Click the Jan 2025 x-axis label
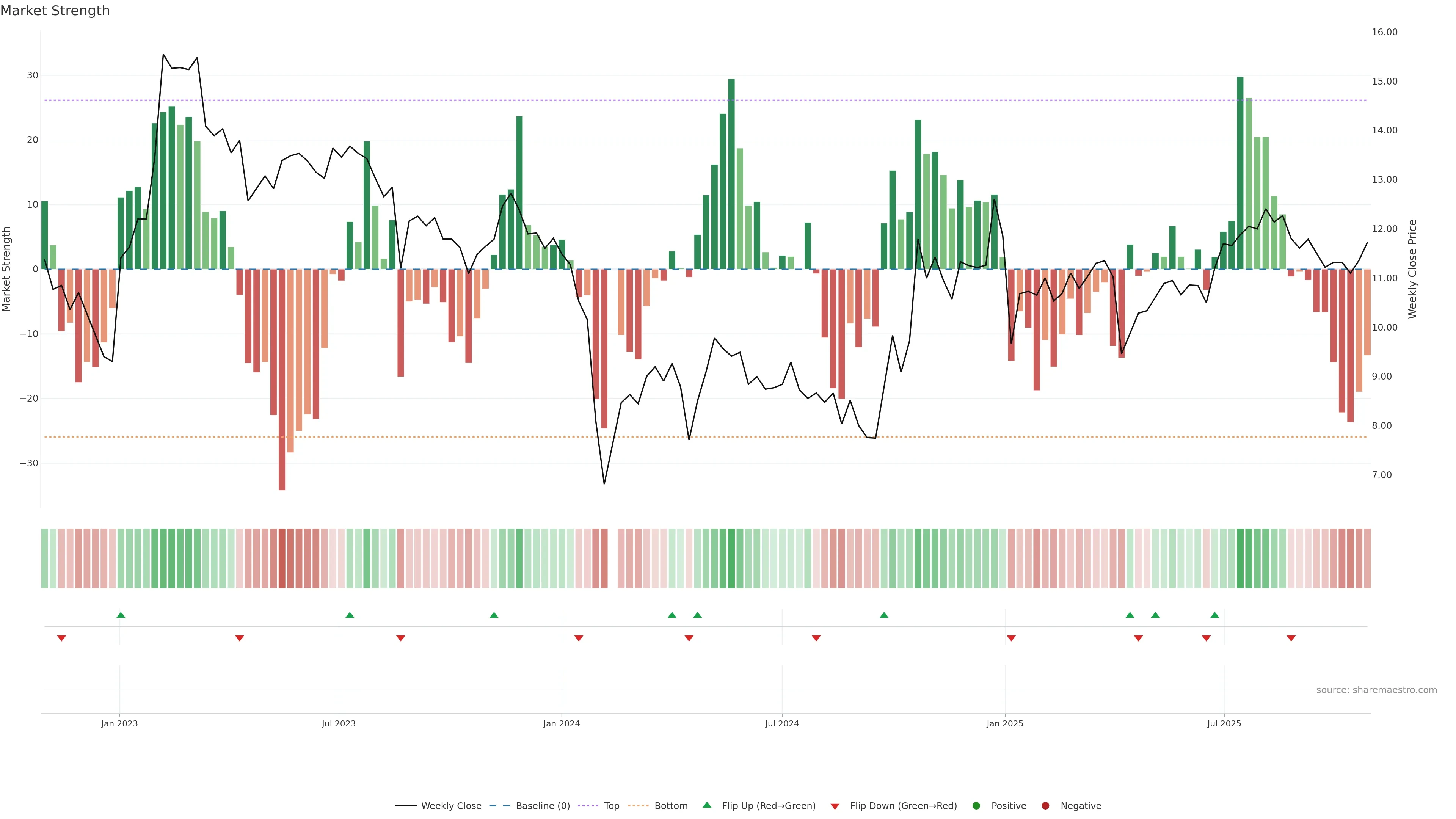1456x819 pixels. tap(1004, 723)
